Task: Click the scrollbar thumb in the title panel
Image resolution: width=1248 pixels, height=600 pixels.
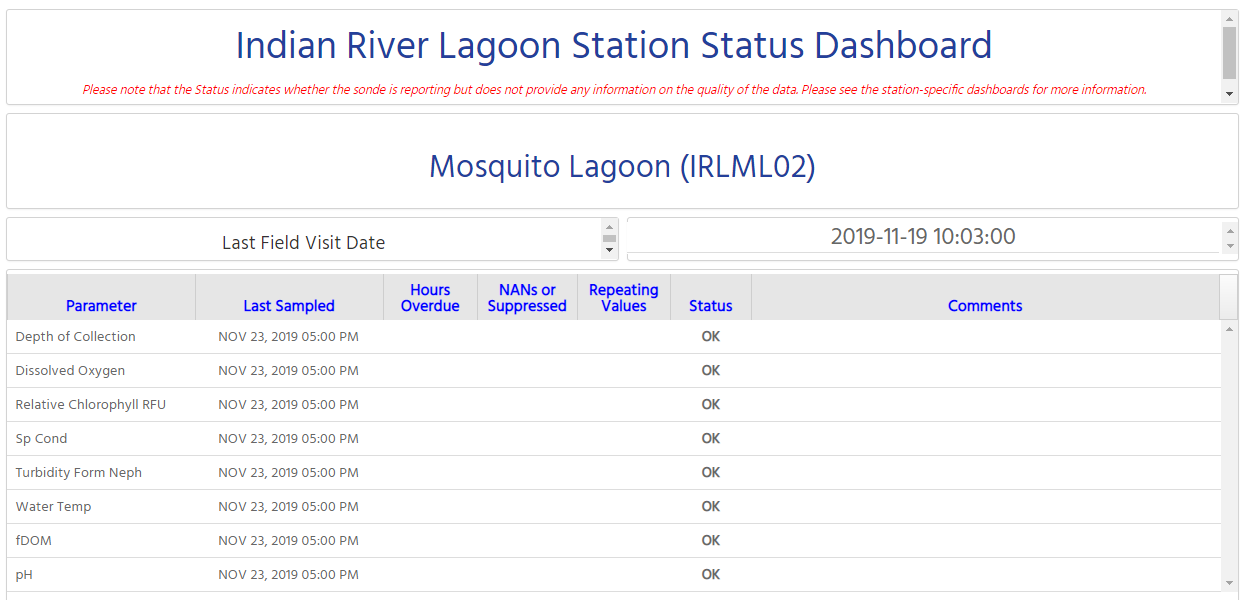Action: [x=1229, y=52]
